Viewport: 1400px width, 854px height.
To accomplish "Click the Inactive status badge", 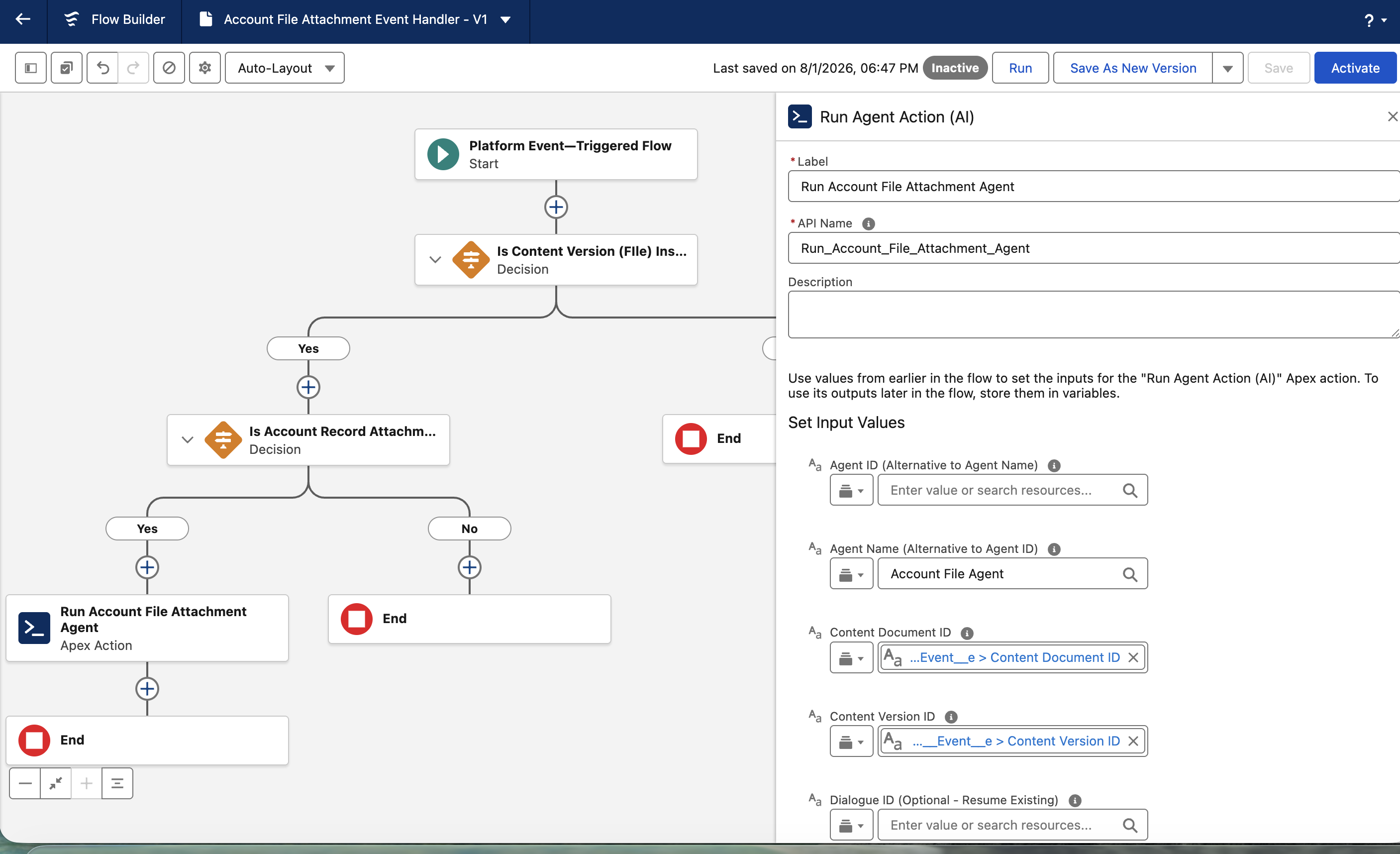I will coord(955,68).
